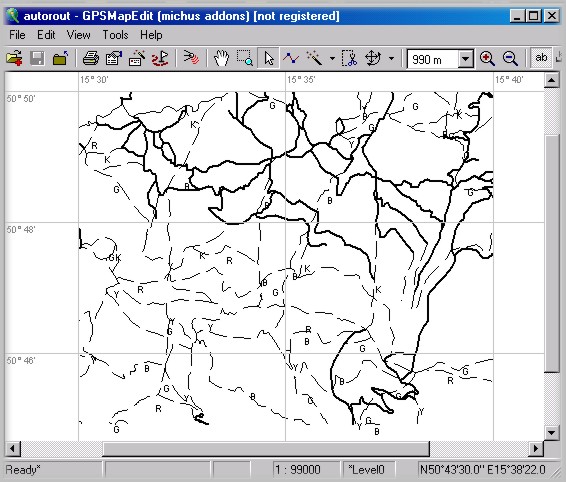Expand the Transform tool dropdown arrow
Screen dimensions: 566x482
(391, 58)
